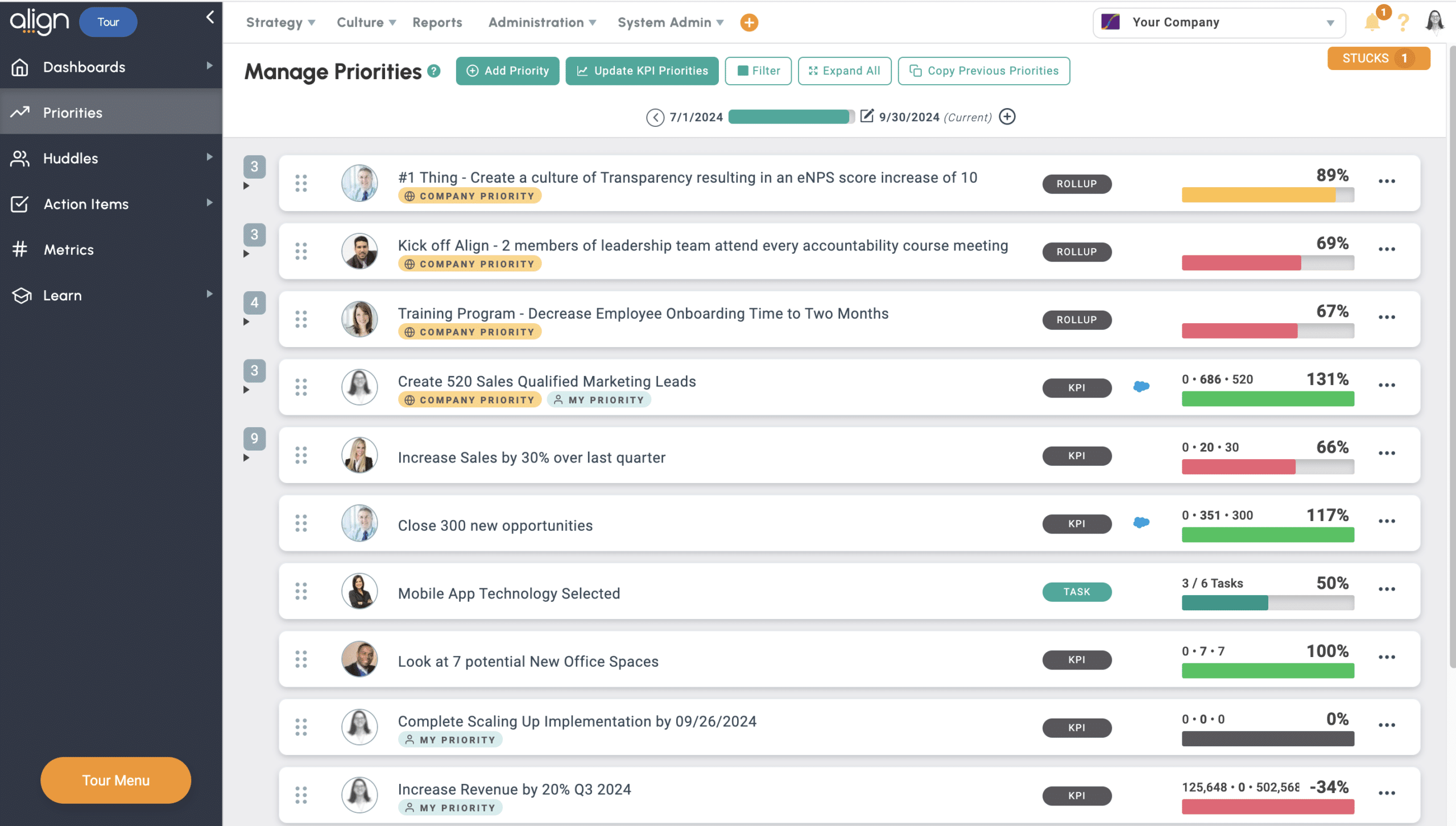Open the help question mark icon
Screen dimensions: 1456x826
click(1403, 23)
